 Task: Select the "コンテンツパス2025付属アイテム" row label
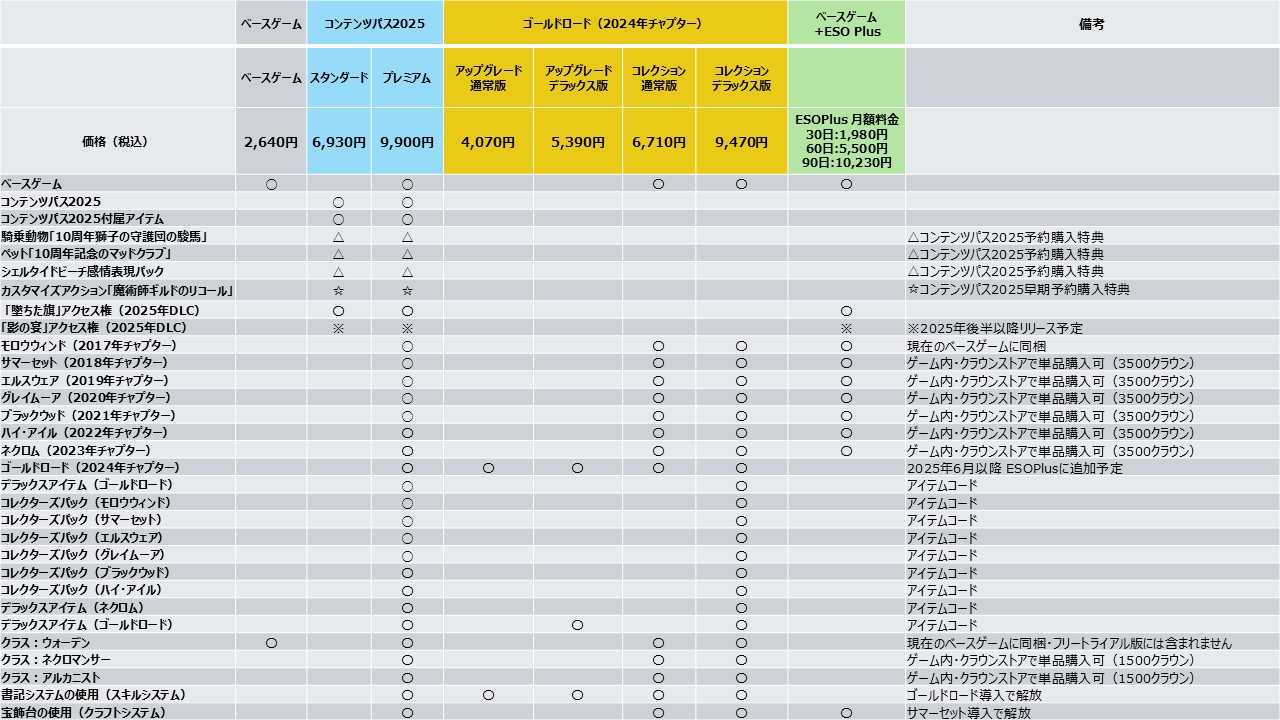pos(82,219)
